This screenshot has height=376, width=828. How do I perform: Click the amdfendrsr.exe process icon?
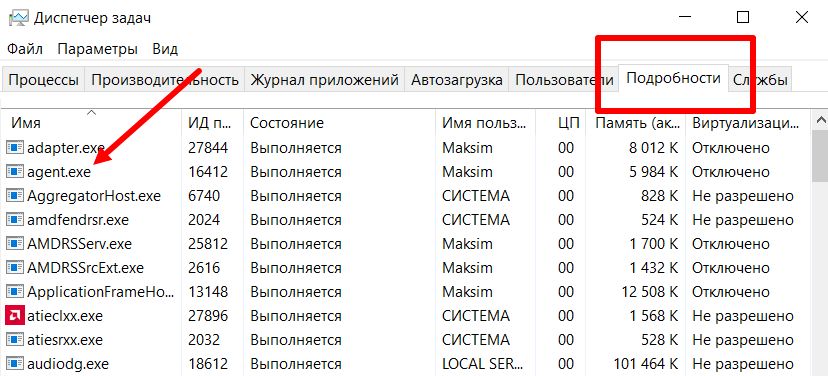(15, 220)
